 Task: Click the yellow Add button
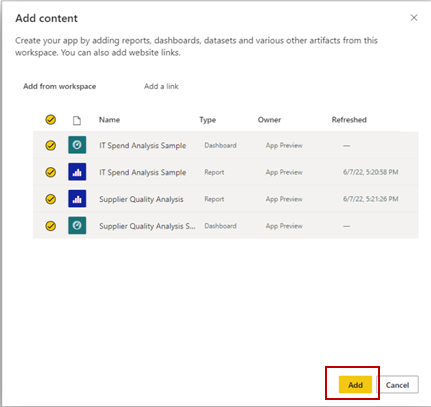pos(355,385)
